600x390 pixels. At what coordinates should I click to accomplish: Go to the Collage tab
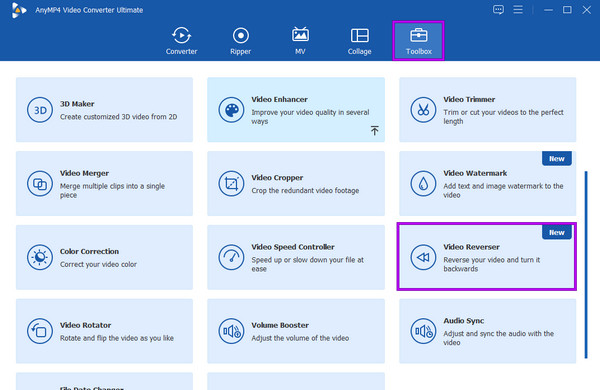tap(359, 41)
